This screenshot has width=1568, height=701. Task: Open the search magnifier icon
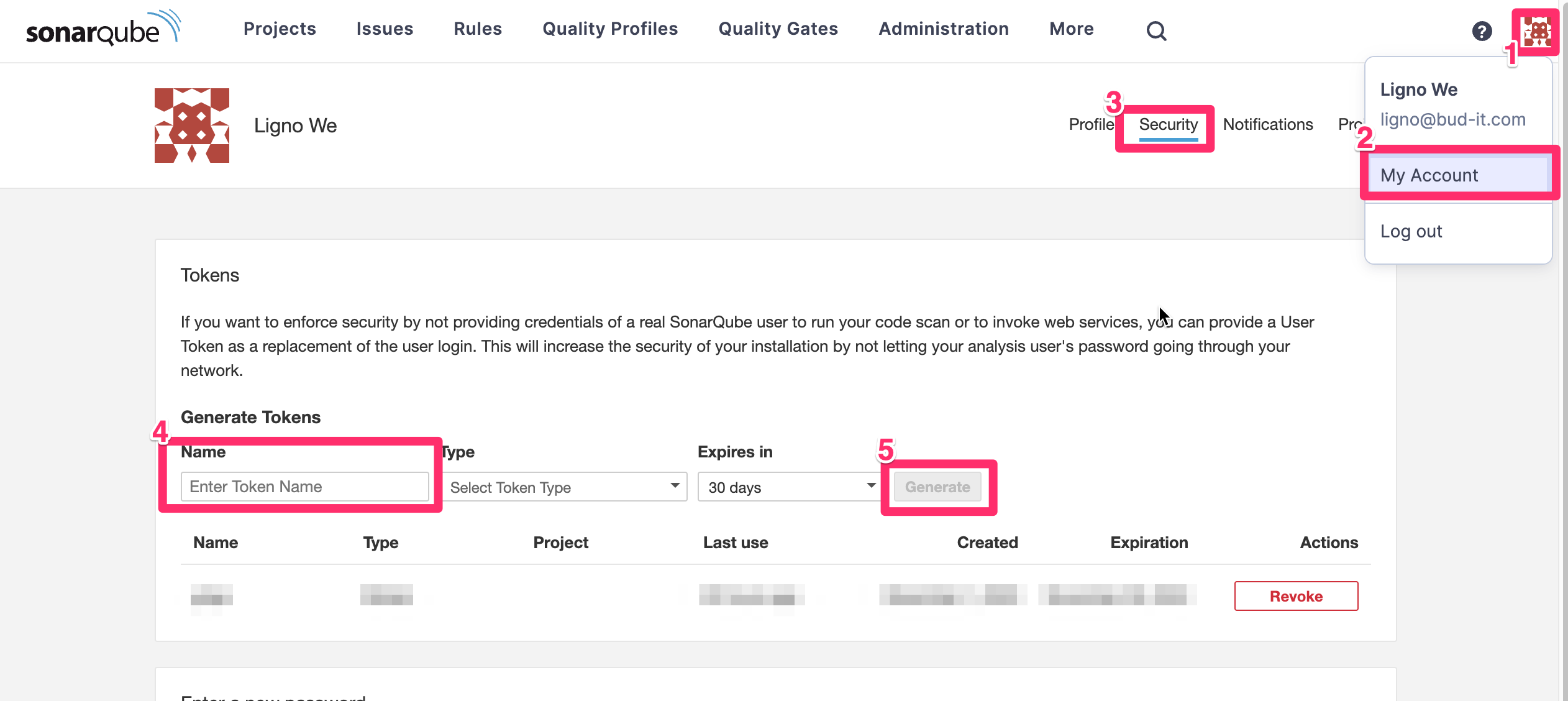1155,30
